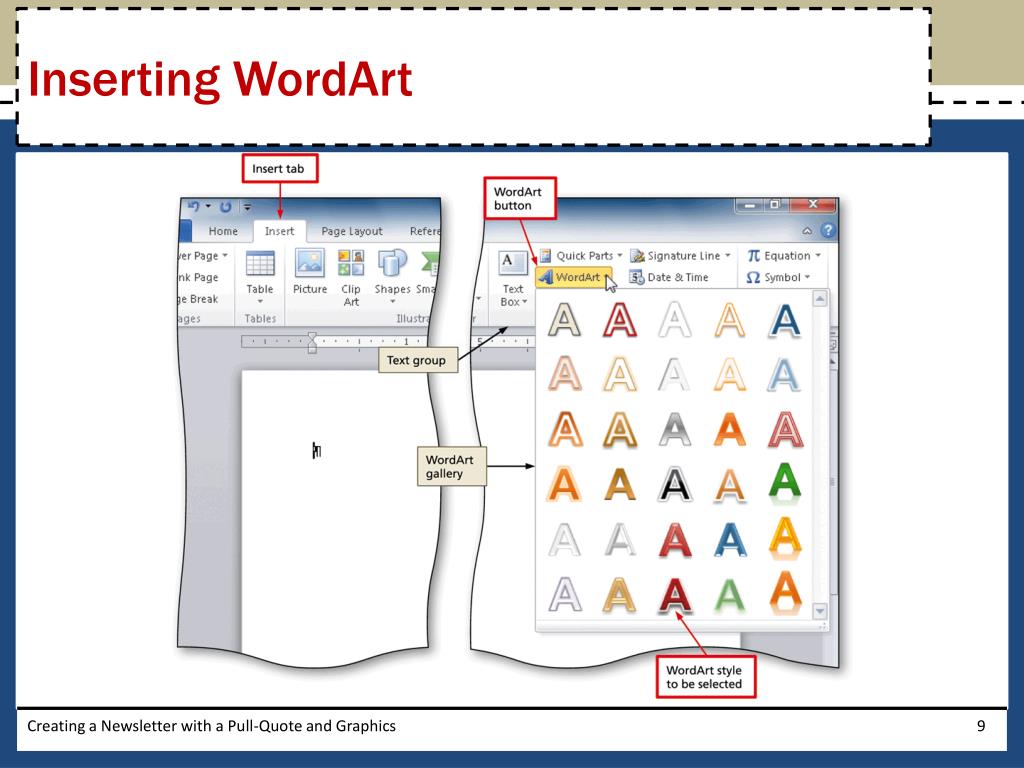Select the gray outline WordArt in the first row
The height and width of the screenshot is (768, 1024).
click(564, 320)
